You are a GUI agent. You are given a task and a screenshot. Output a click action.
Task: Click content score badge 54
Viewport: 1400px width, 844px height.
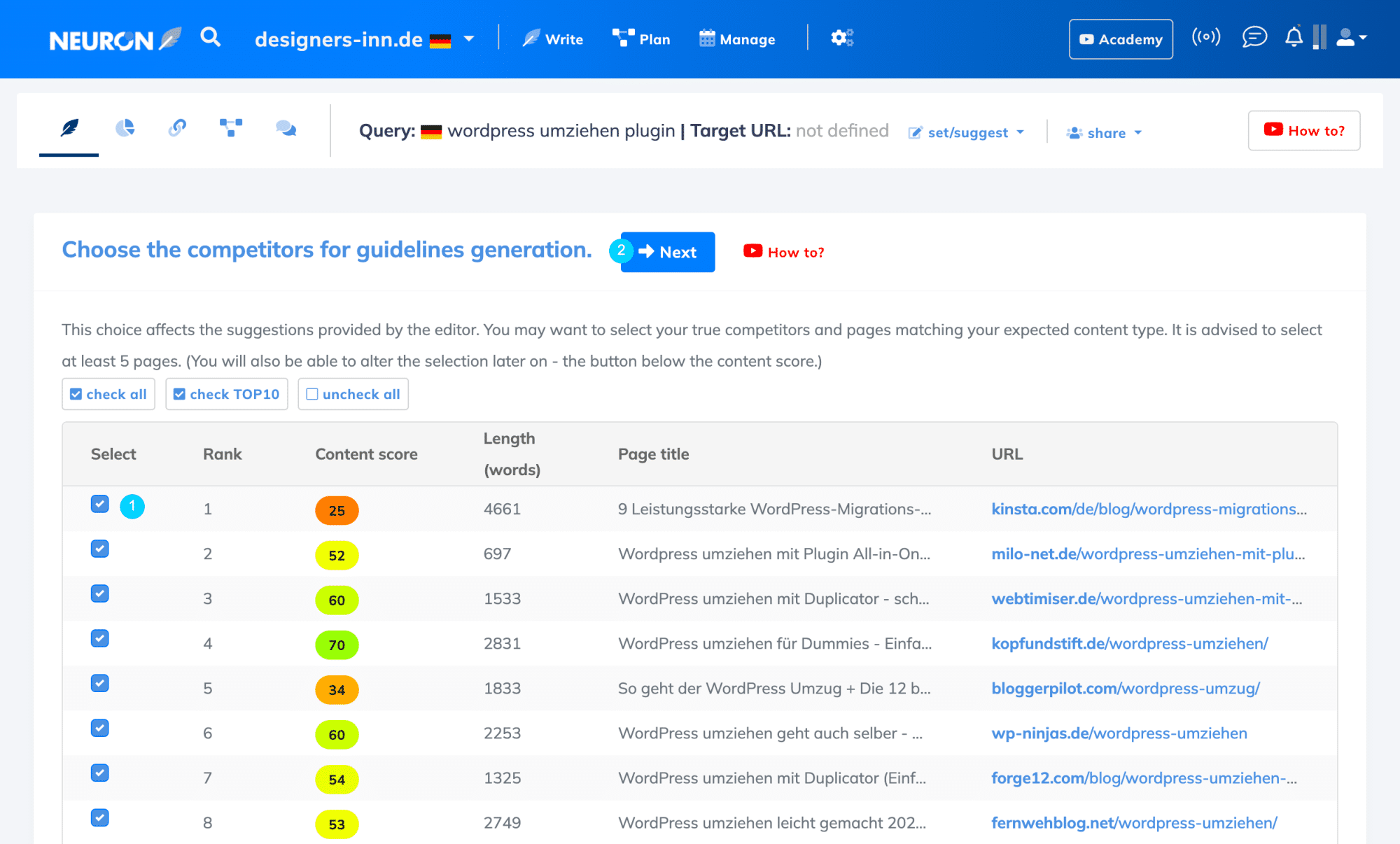[337, 779]
